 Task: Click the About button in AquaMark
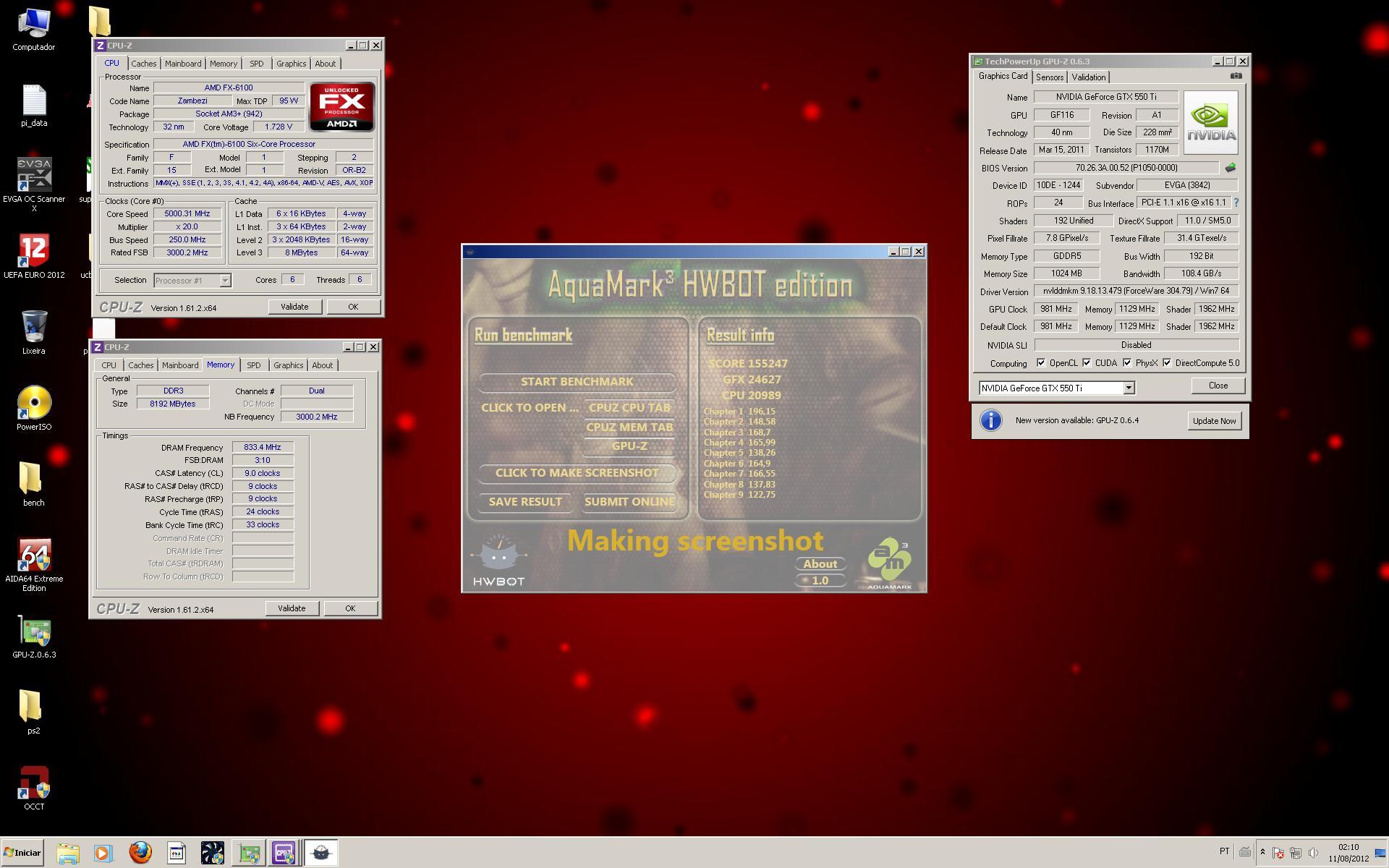[x=820, y=563]
